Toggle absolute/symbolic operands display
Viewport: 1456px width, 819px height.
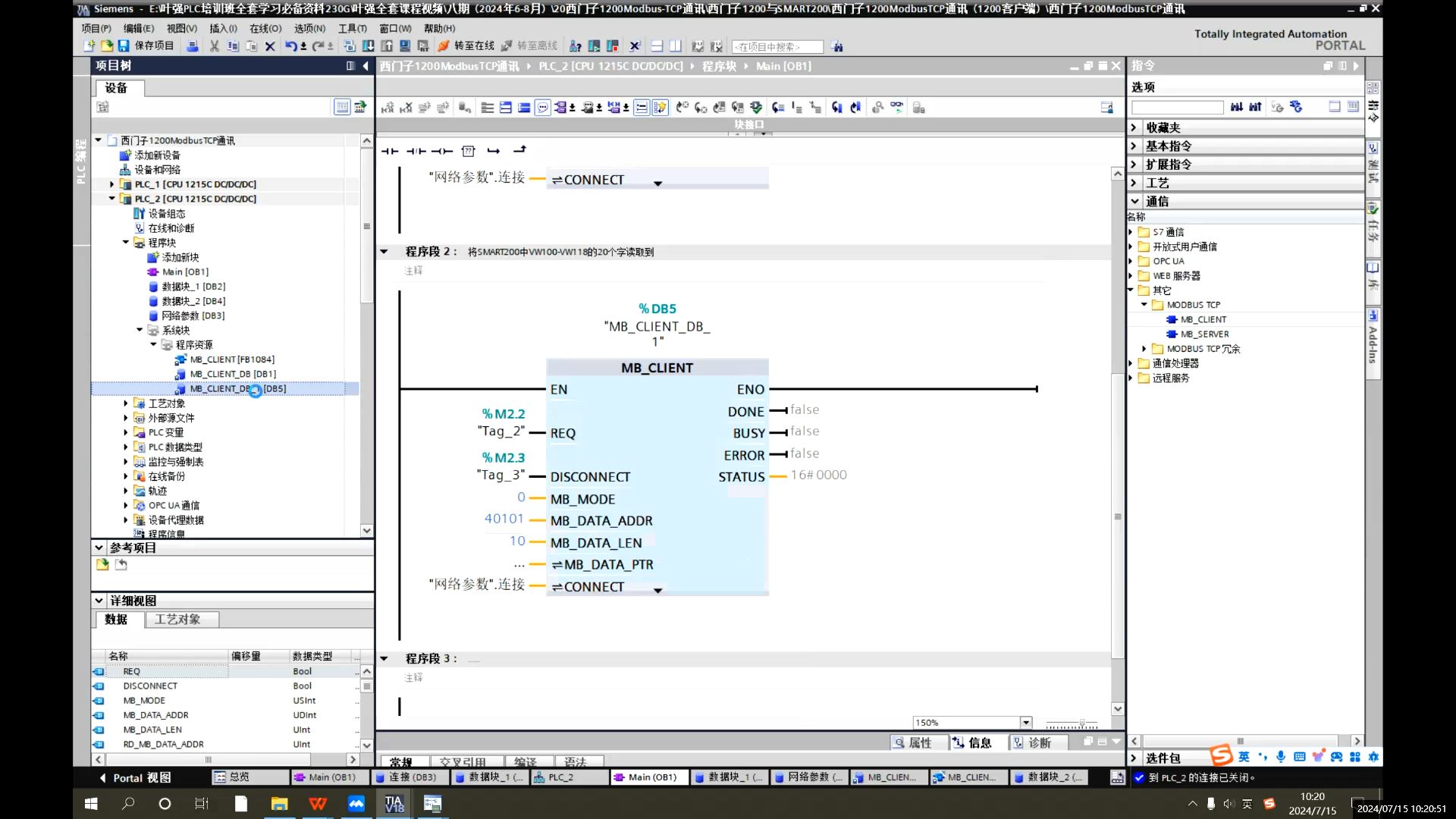561,108
